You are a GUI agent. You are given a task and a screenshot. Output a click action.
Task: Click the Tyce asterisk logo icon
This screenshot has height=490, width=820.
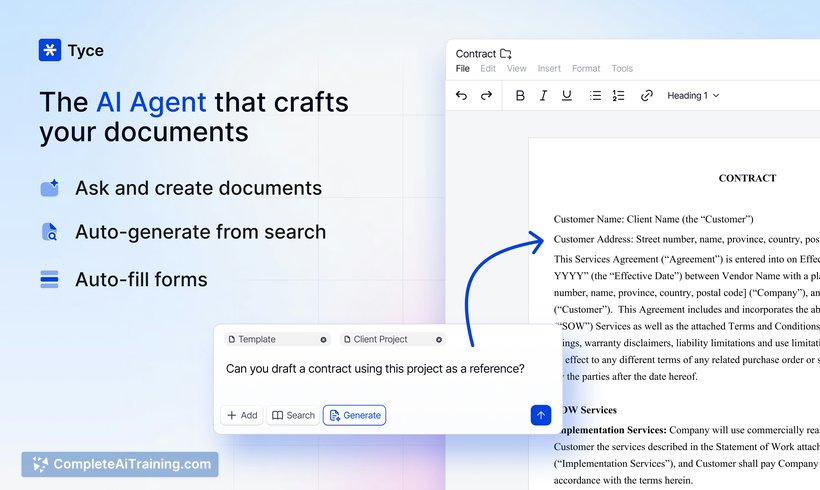[50, 50]
